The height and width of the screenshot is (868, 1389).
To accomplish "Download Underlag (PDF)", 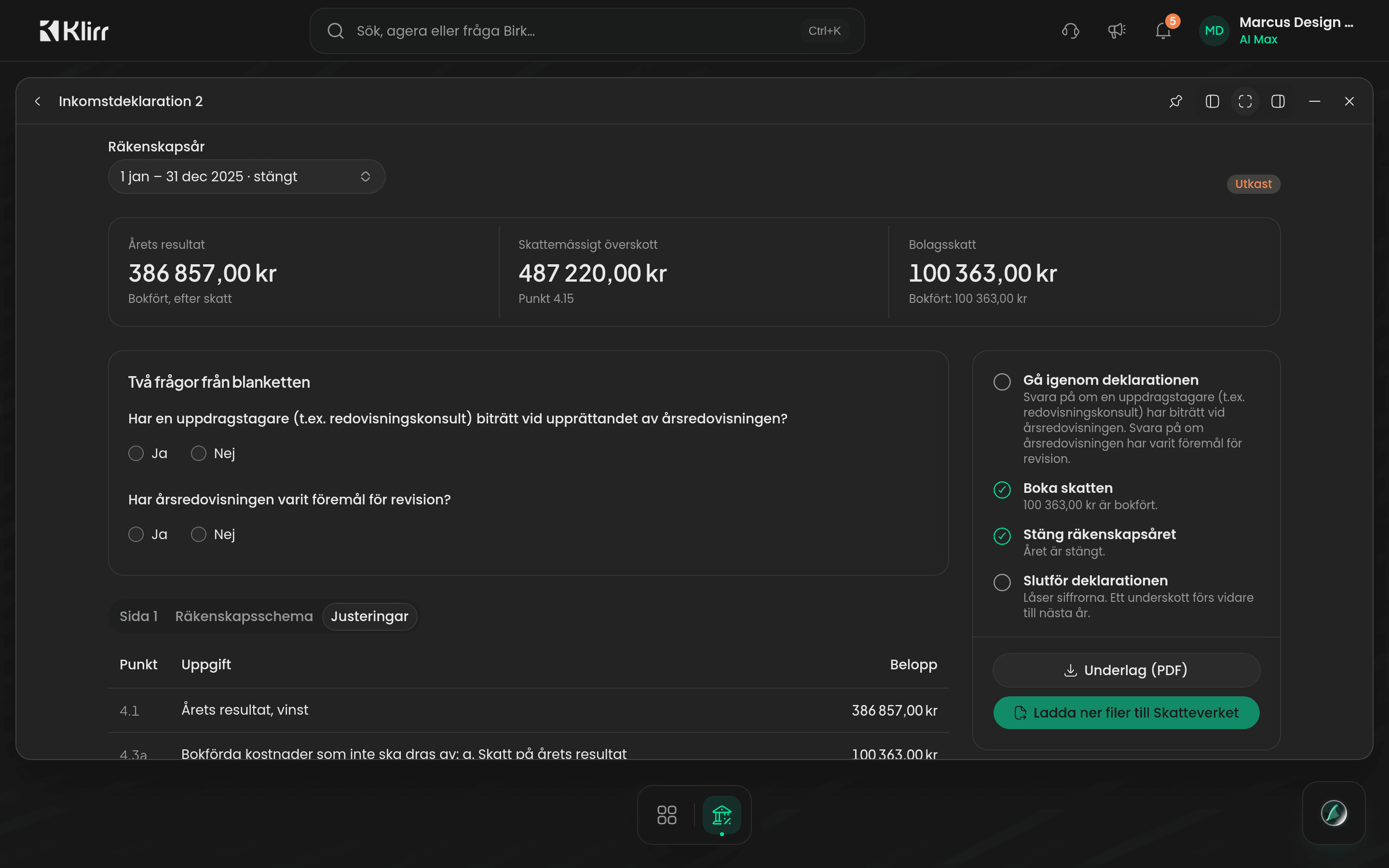I will coord(1126,670).
